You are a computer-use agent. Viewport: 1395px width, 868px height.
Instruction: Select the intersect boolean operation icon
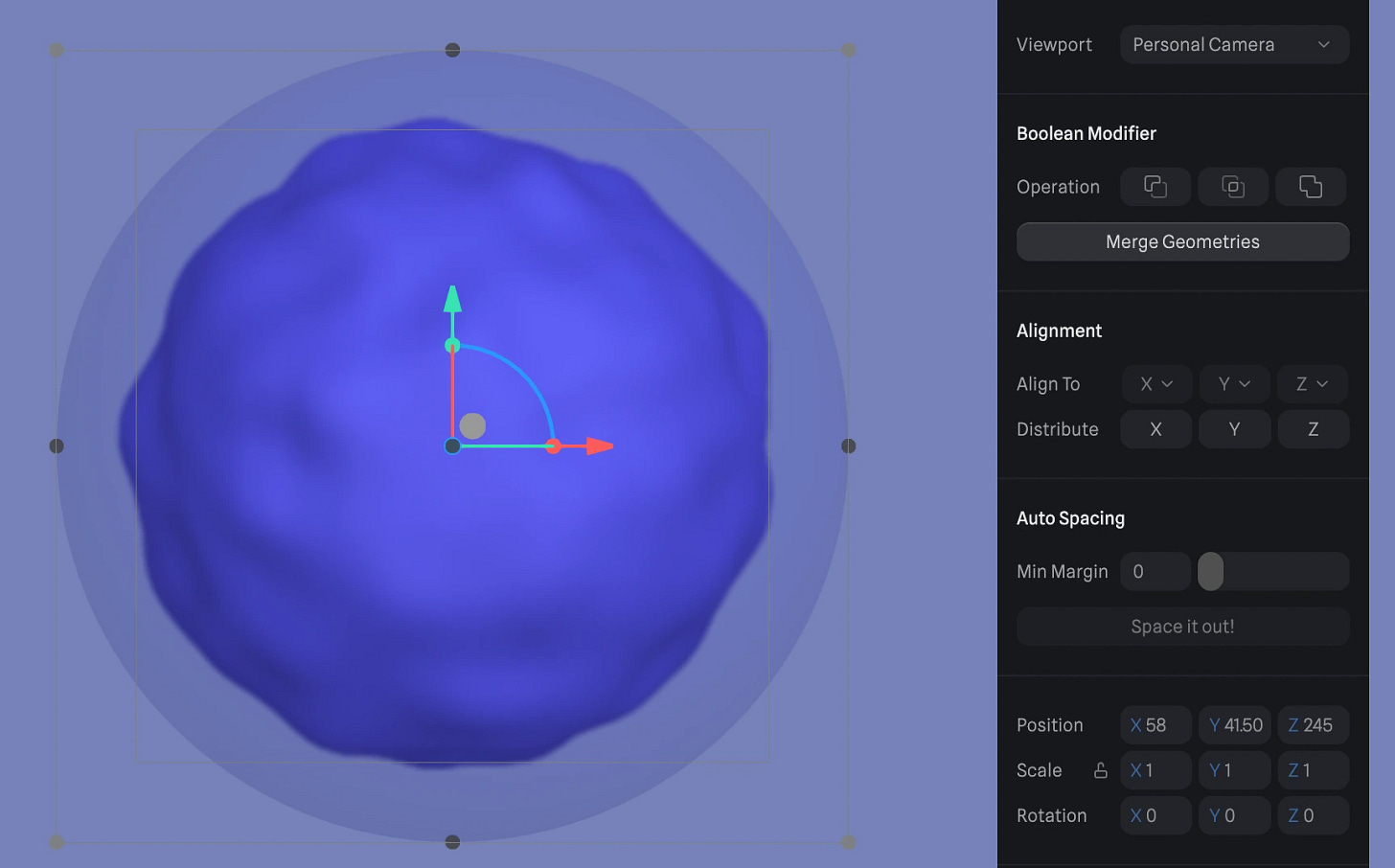click(1233, 187)
